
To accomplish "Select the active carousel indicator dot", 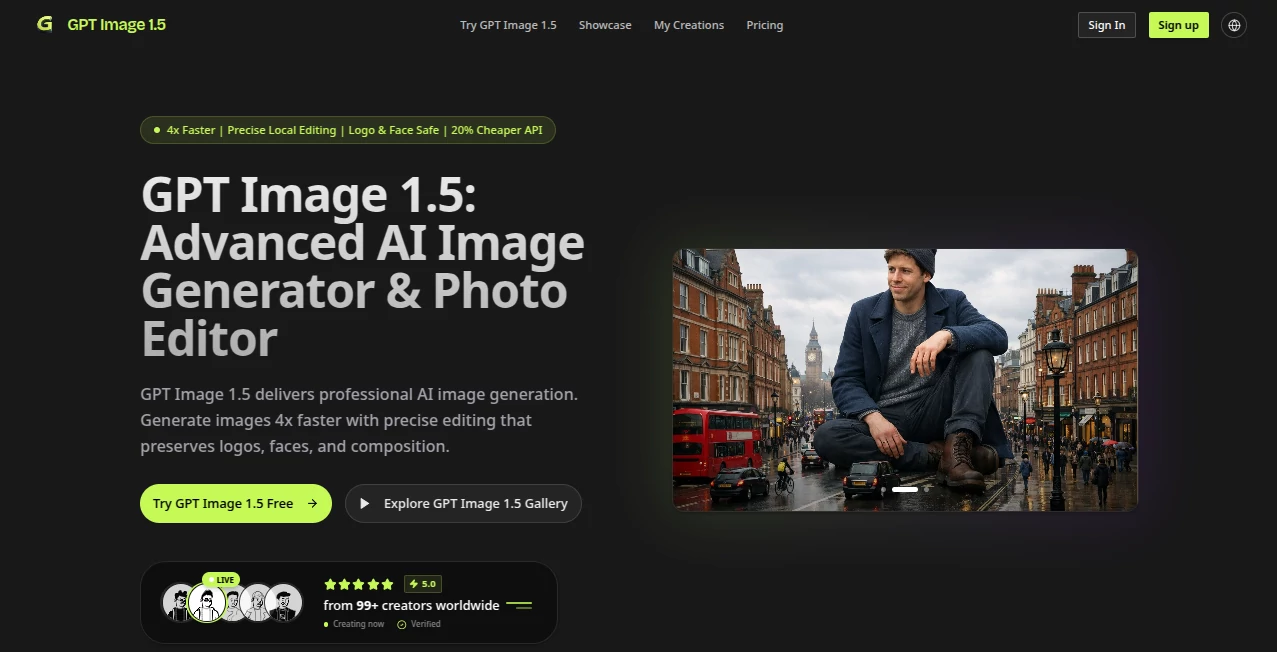I will pyautogui.click(x=905, y=489).
